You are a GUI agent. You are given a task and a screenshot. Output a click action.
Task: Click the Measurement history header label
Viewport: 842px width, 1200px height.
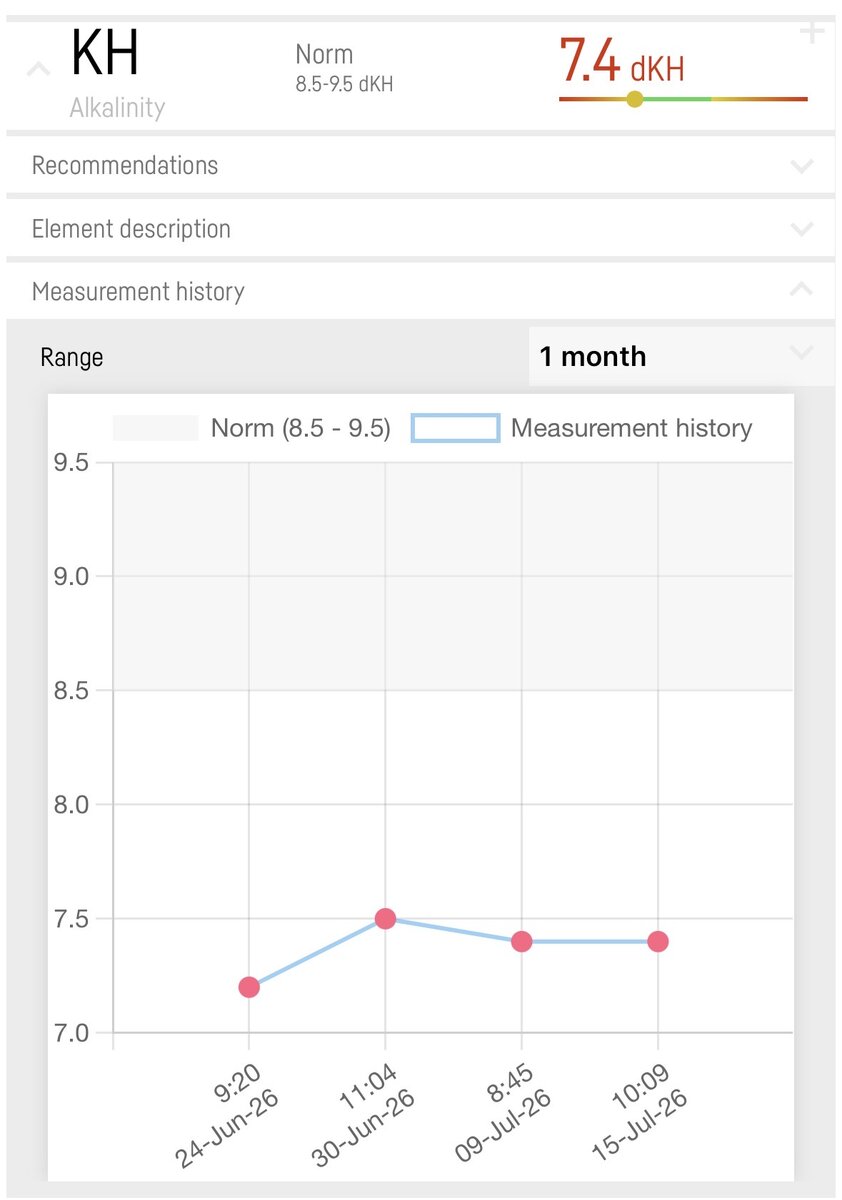[x=138, y=291]
